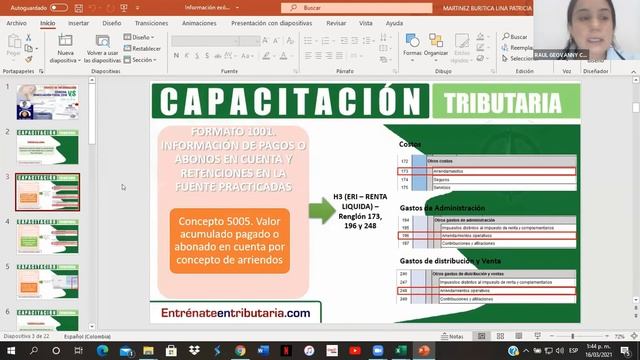Switch to slide sorter view icon
The height and width of the screenshot is (360, 640).
pyautogui.click(x=500, y=336)
